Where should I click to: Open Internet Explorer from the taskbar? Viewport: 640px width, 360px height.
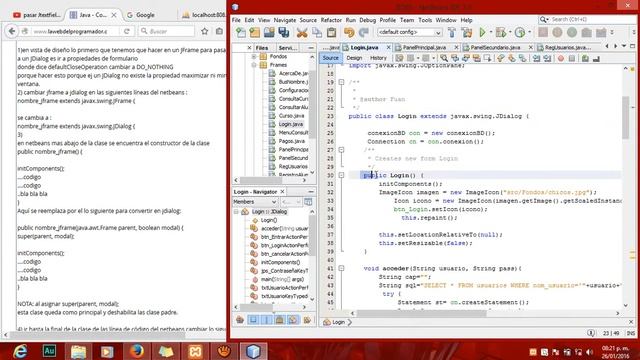pyautogui.click(x=19, y=351)
